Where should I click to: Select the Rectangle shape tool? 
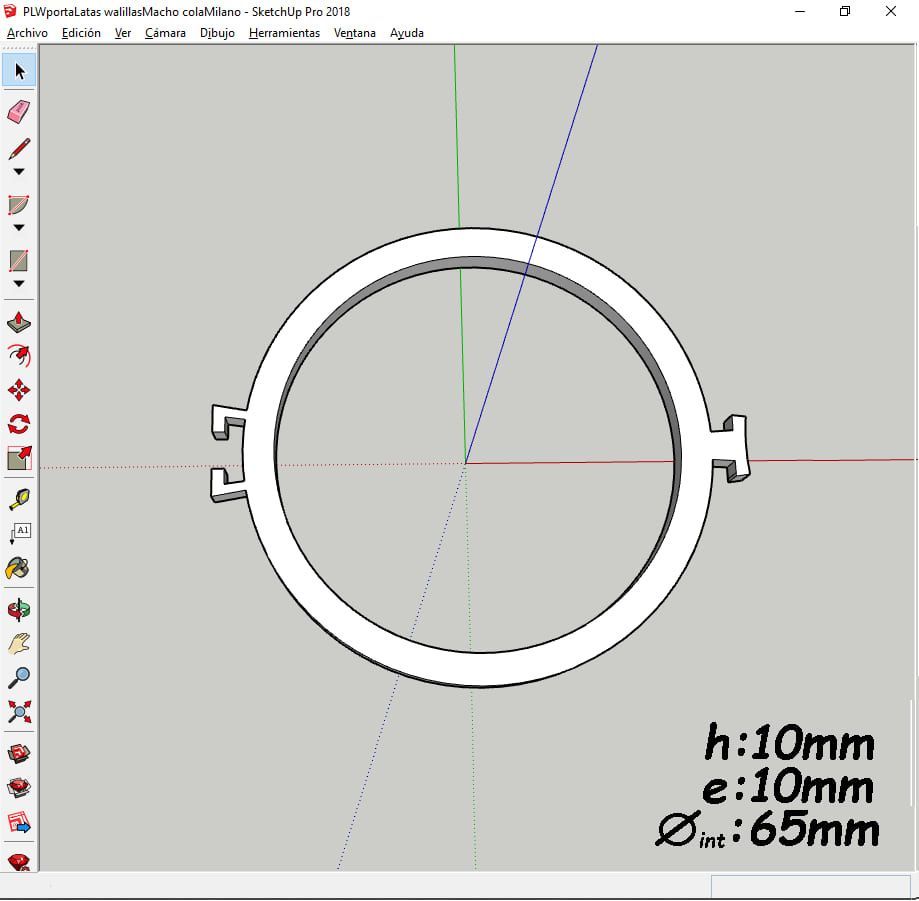[x=19, y=261]
